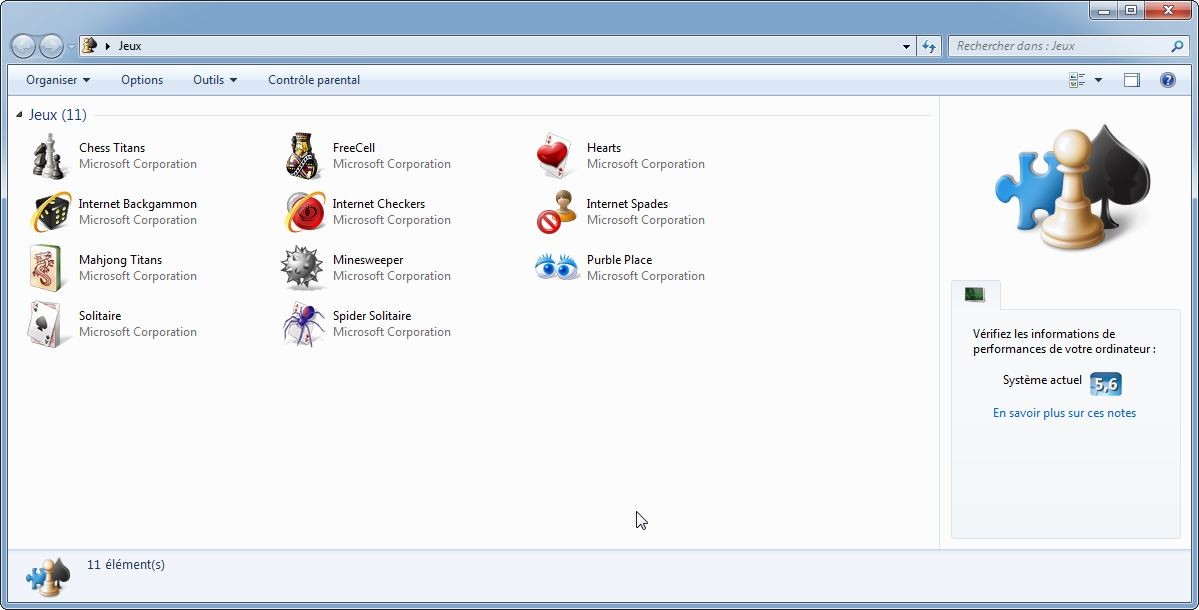Click the Solitaire cards icon

[48, 324]
